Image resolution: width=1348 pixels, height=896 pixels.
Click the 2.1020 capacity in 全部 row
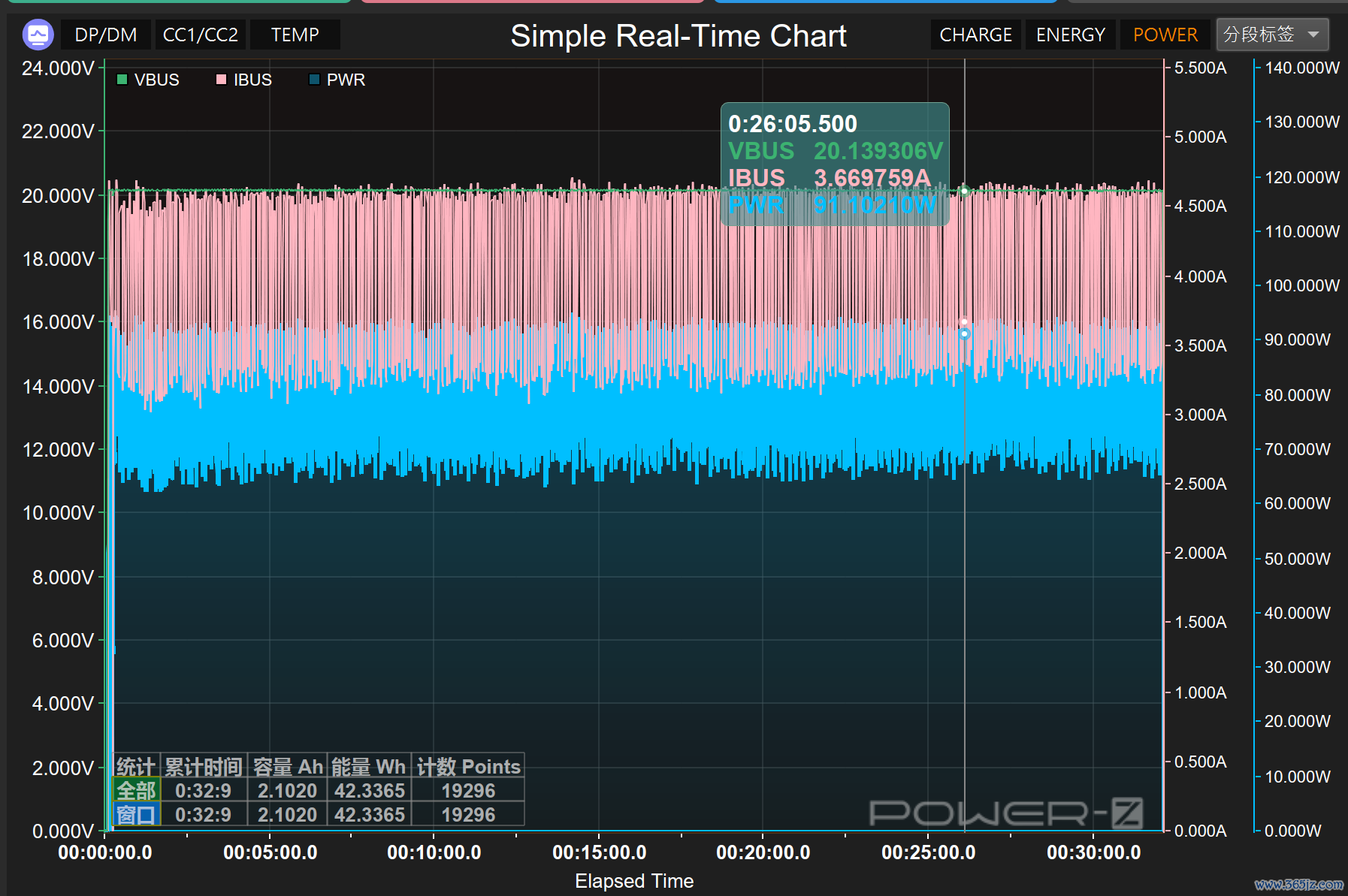pos(288,791)
